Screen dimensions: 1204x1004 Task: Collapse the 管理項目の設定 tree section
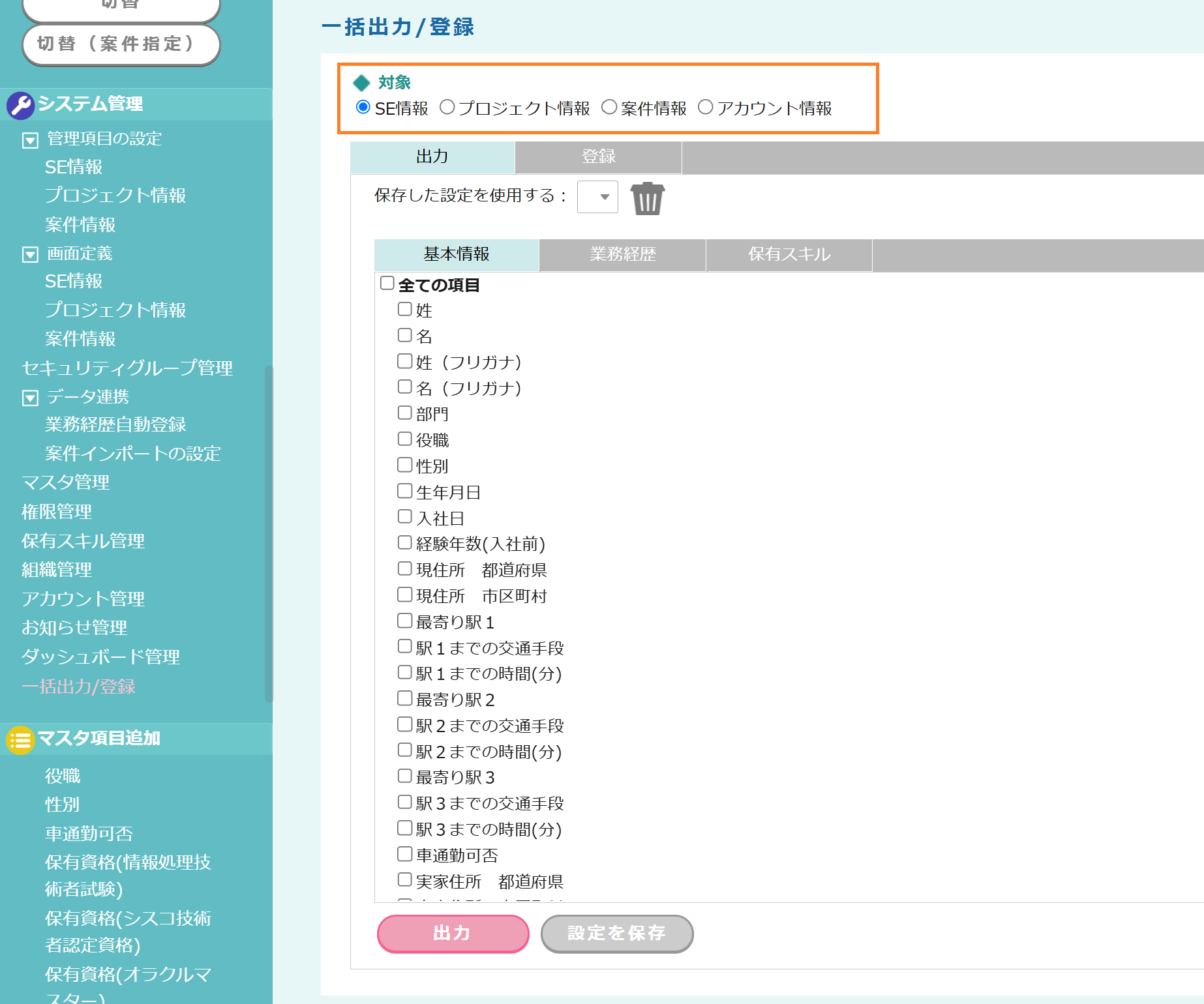pos(30,140)
